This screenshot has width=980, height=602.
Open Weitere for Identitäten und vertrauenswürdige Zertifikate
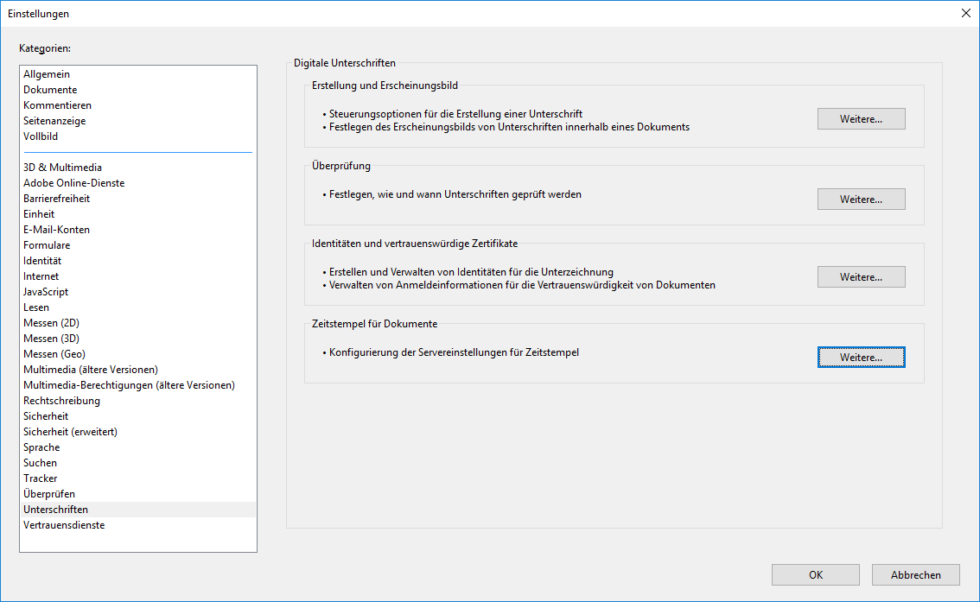[860, 276]
